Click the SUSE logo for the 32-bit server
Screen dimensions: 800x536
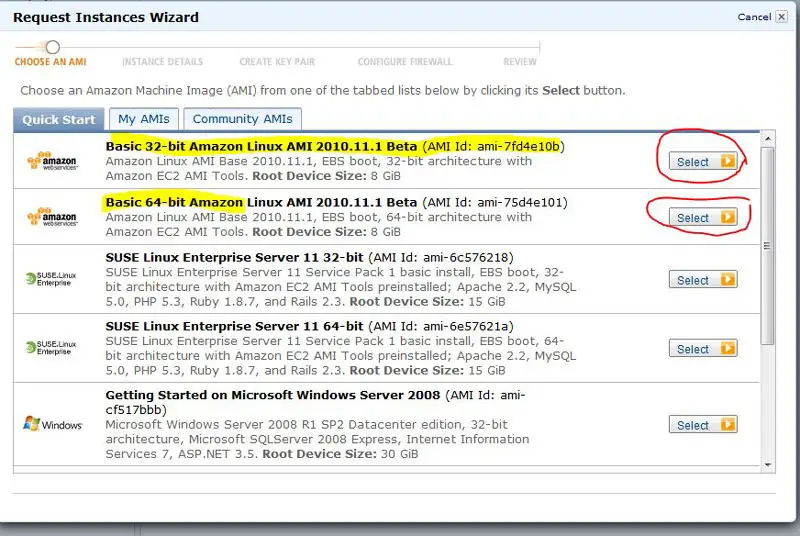click(51, 279)
